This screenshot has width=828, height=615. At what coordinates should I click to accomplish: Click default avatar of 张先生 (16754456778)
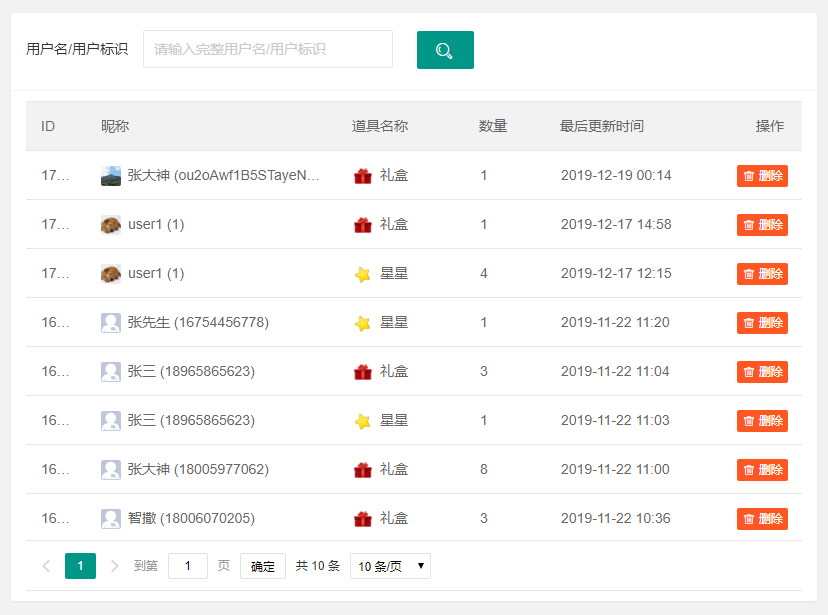[111, 323]
